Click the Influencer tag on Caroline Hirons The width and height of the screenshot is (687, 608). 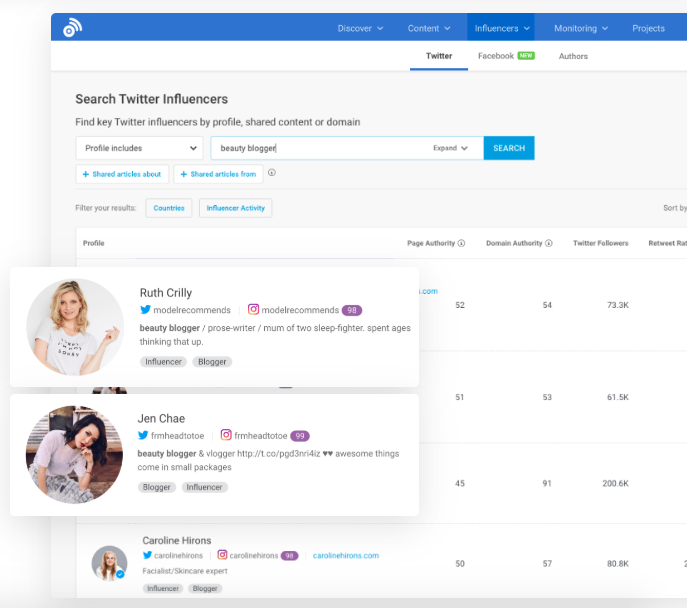(x=163, y=588)
